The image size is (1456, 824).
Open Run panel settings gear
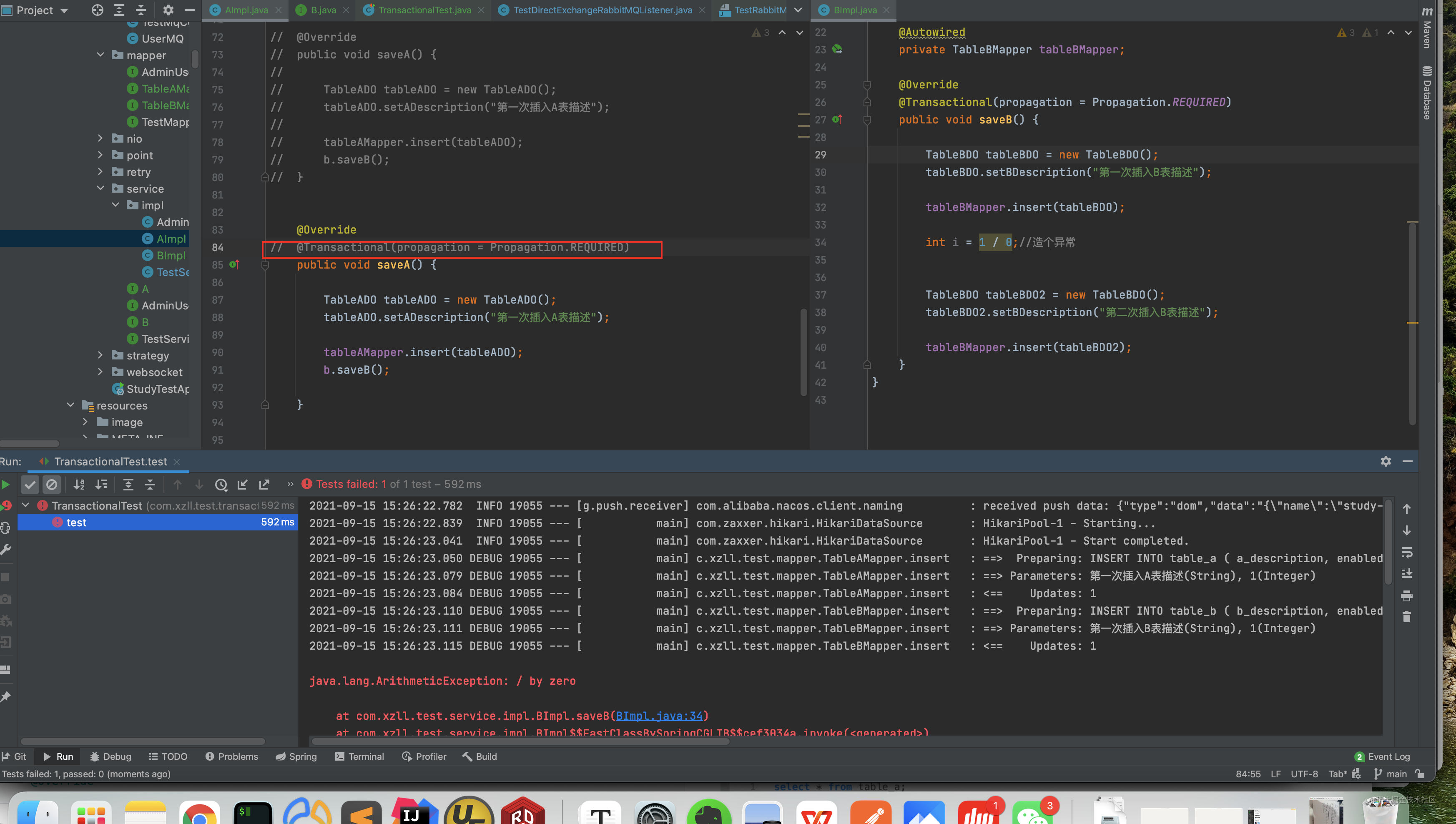1385,461
